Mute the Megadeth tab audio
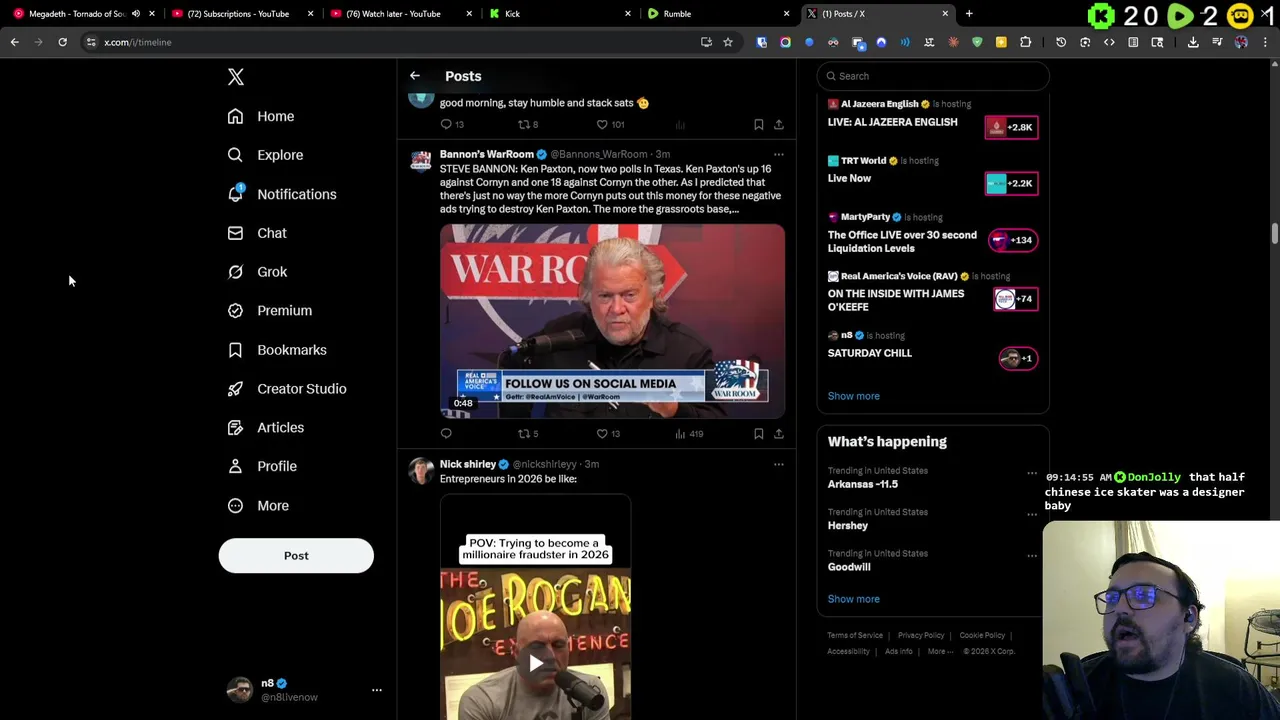The height and width of the screenshot is (720, 1280). pos(136,14)
